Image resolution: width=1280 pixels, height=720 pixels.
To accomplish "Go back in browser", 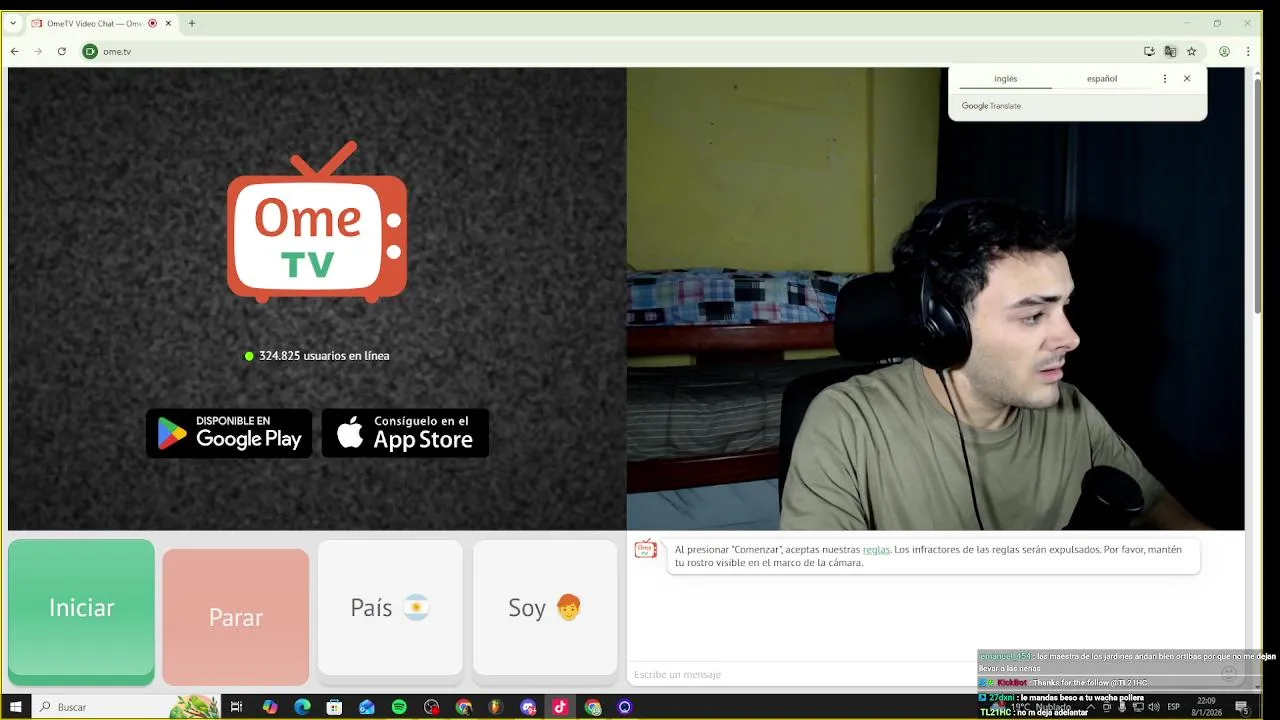I will [14, 51].
